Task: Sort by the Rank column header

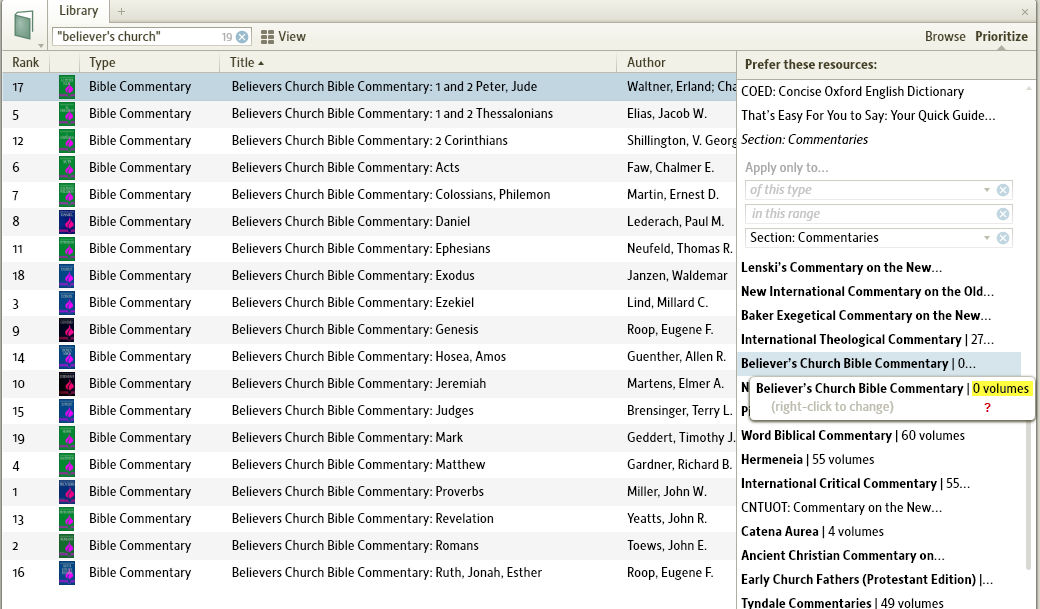Action: [25, 62]
